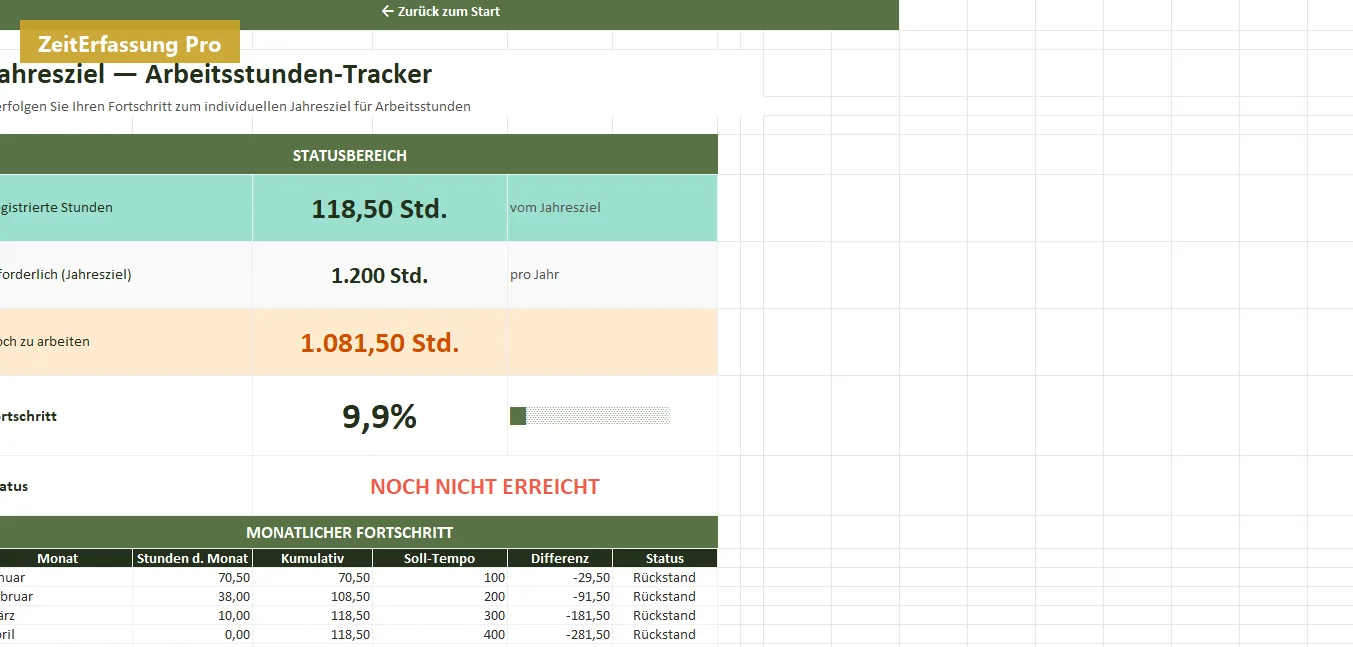Select the Differenz '-281,50' cell
The width and height of the screenshot is (1353, 647).
[x=560, y=634]
